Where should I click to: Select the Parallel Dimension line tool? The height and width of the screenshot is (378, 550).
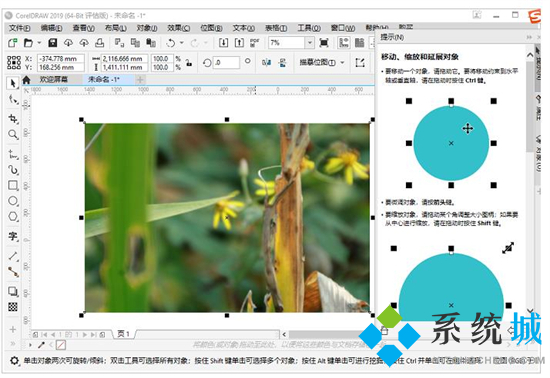tap(13, 256)
